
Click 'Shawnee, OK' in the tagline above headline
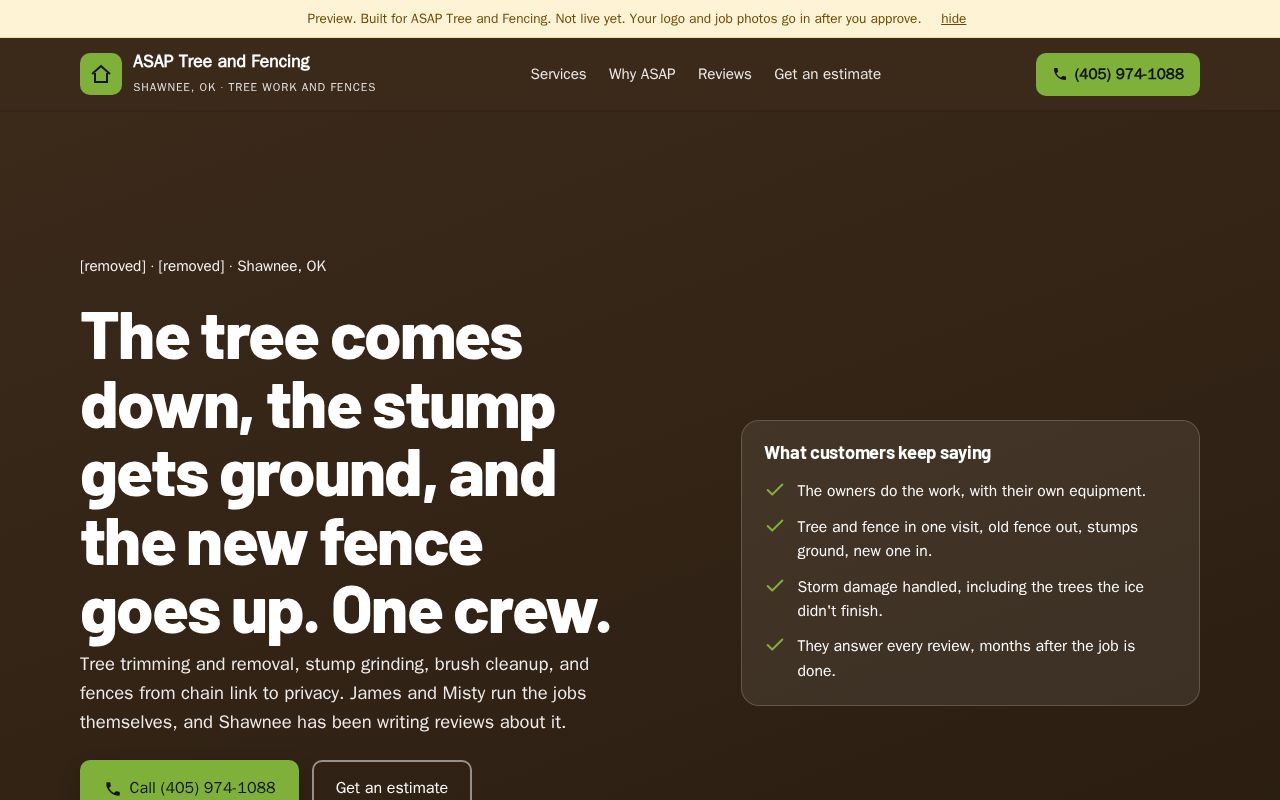pos(281,266)
